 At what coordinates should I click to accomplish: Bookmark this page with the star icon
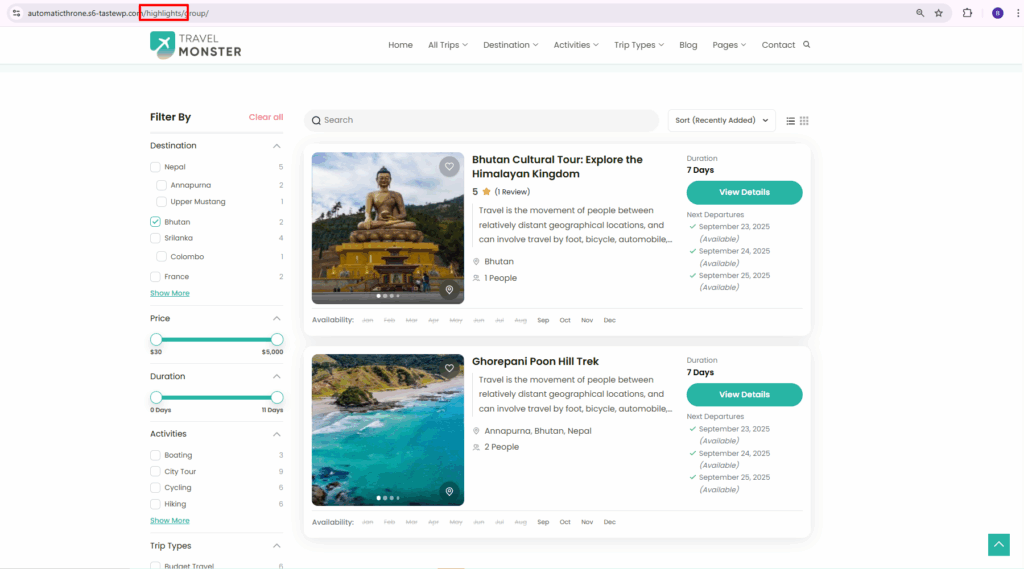[x=938, y=13]
